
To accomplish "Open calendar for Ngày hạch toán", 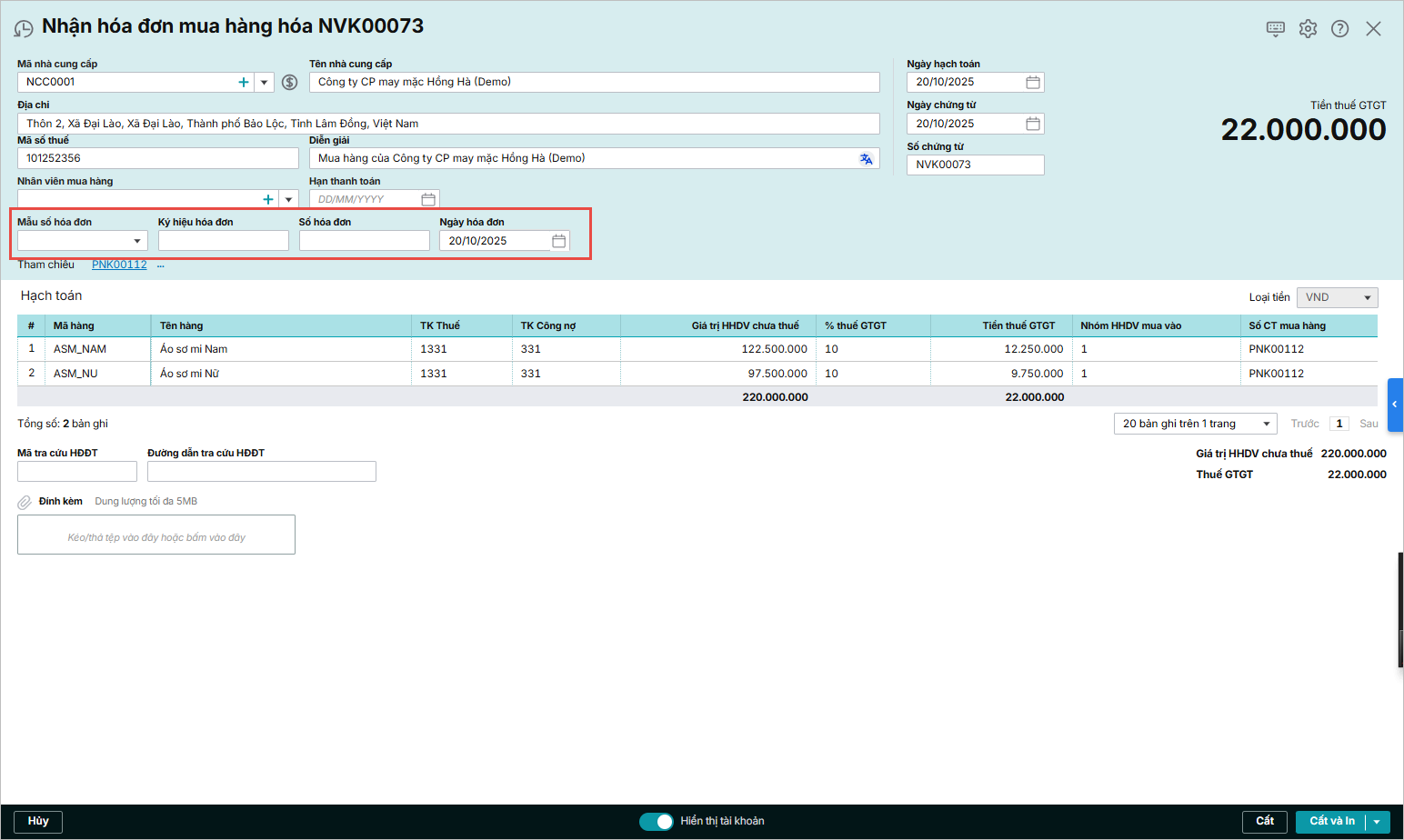I will [x=1033, y=83].
